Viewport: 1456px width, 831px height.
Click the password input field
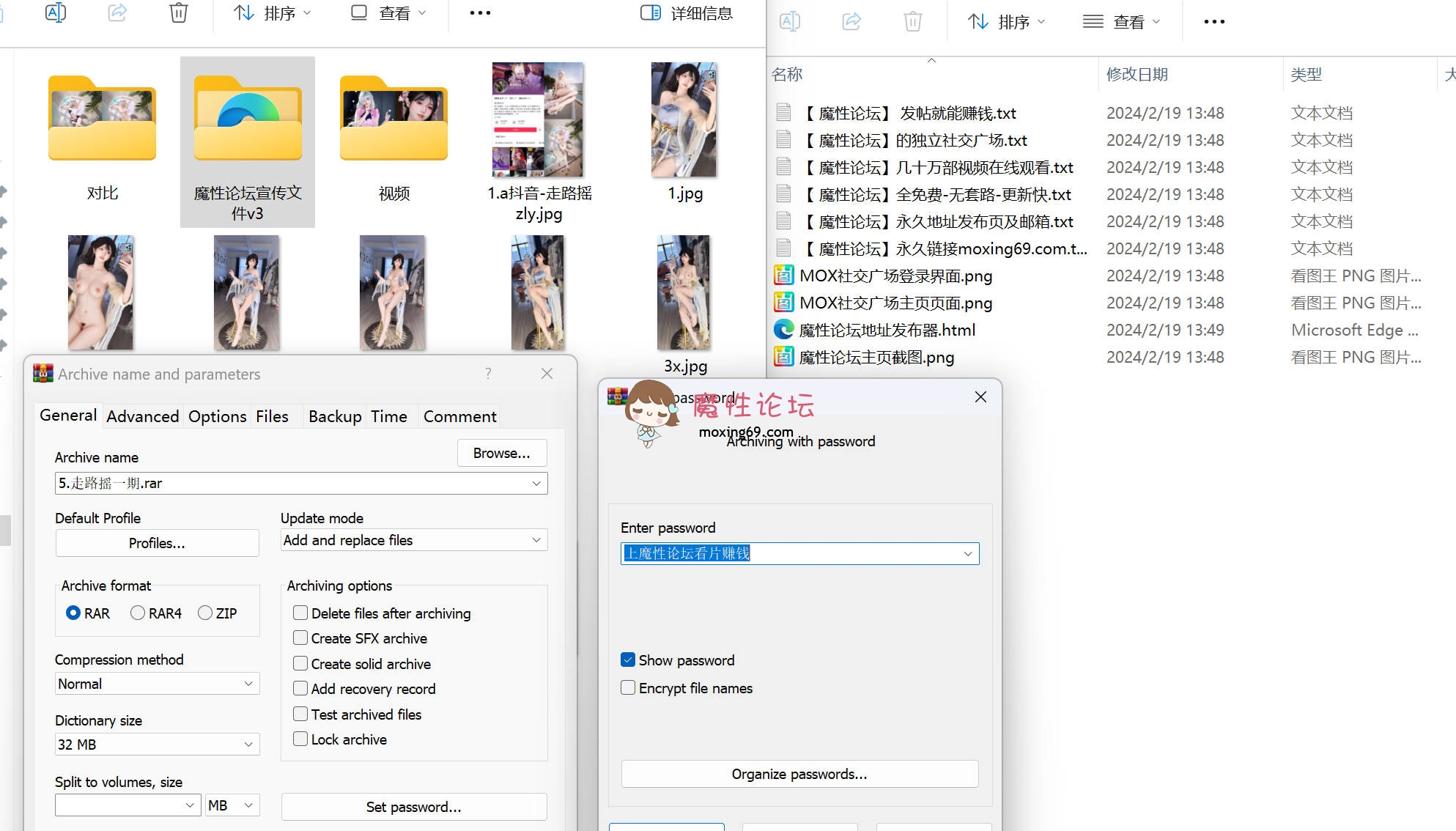797,552
